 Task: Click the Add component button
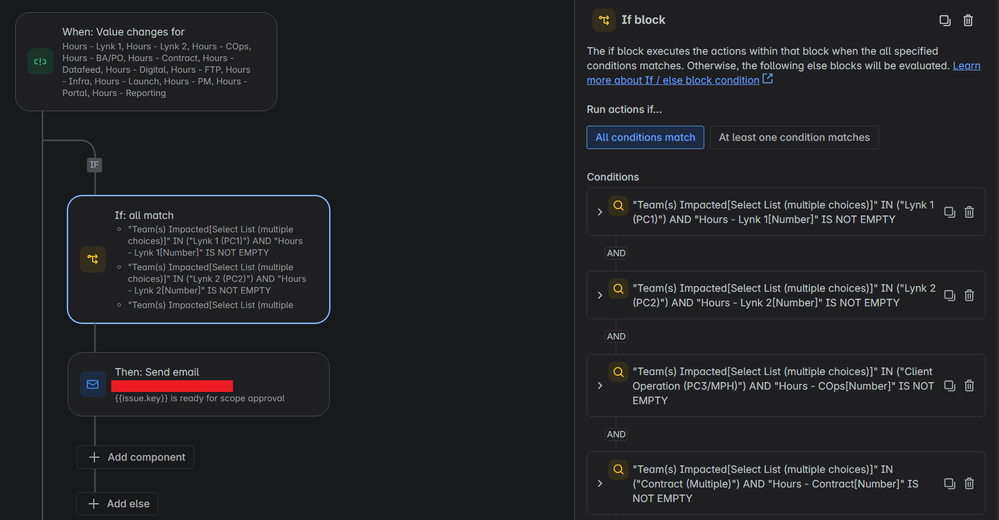tap(136, 458)
